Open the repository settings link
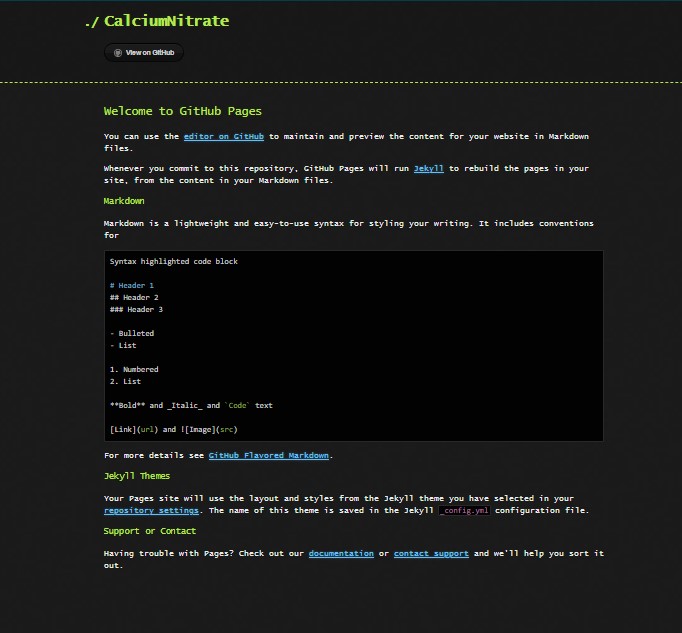Image resolution: width=682 pixels, height=633 pixels. (151, 510)
